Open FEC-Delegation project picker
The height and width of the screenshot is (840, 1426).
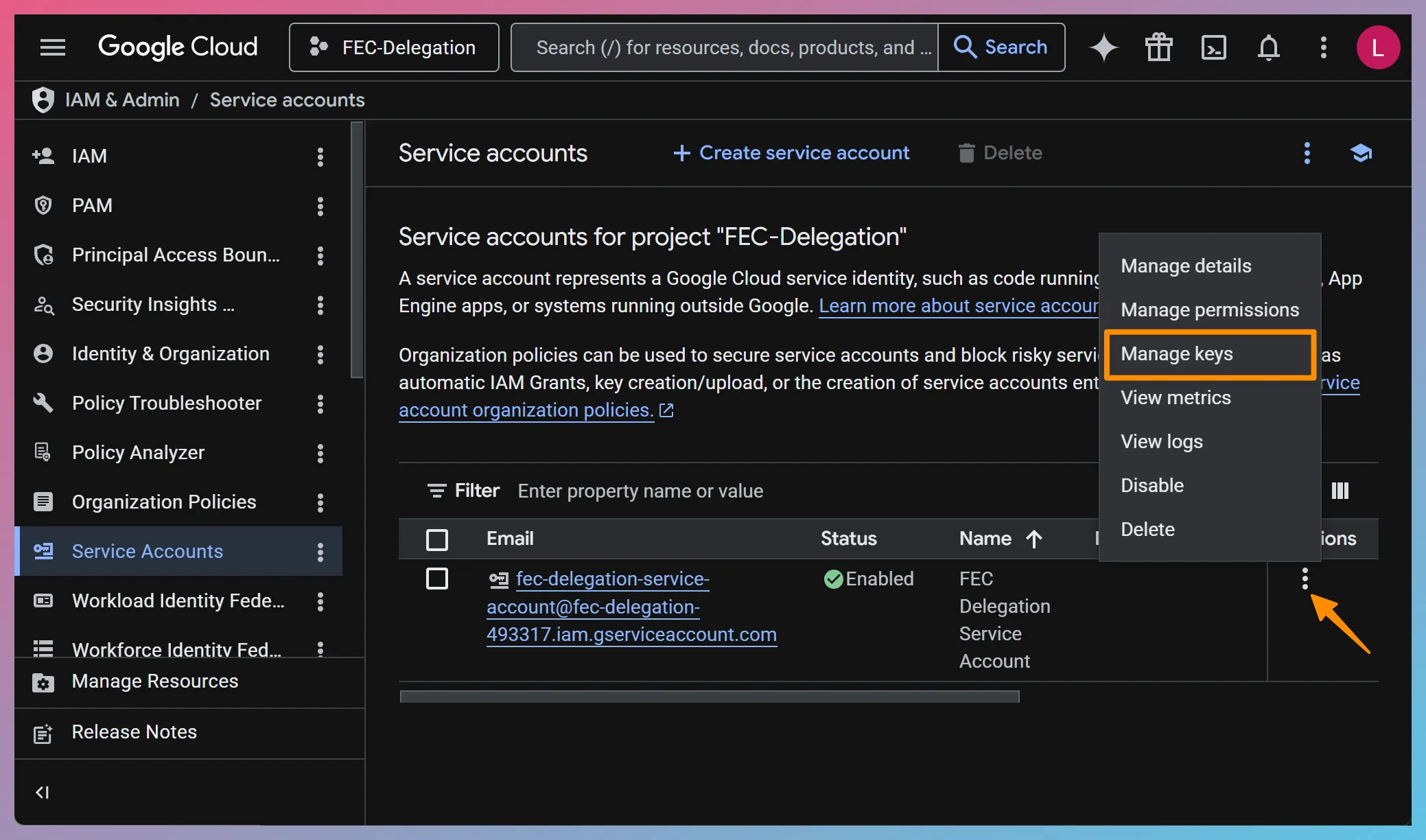click(394, 47)
